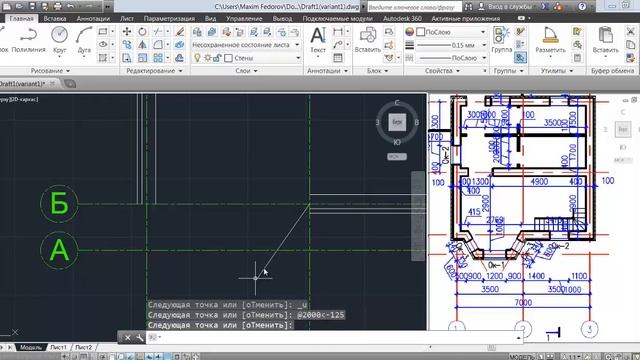
Task: Open the Управление ribbon tab
Action: point(244,18)
